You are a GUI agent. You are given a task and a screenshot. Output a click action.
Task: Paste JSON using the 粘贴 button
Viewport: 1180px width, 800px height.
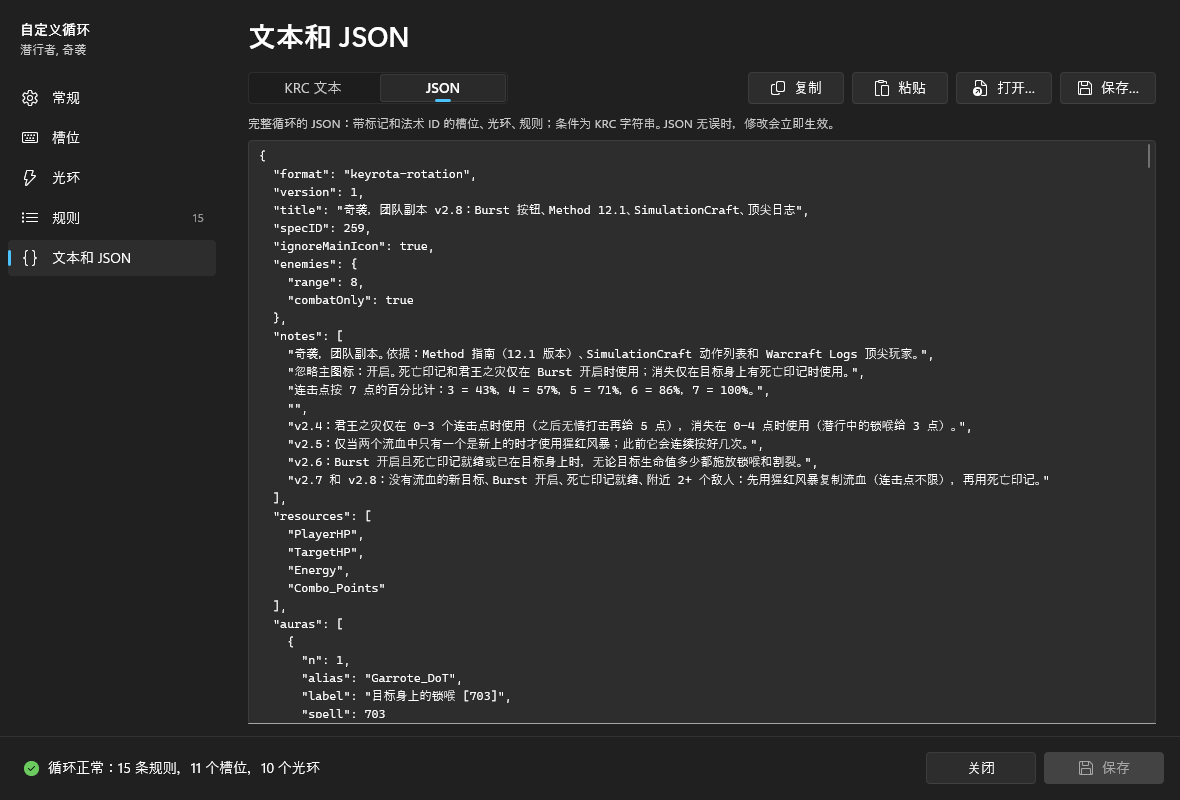click(899, 88)
